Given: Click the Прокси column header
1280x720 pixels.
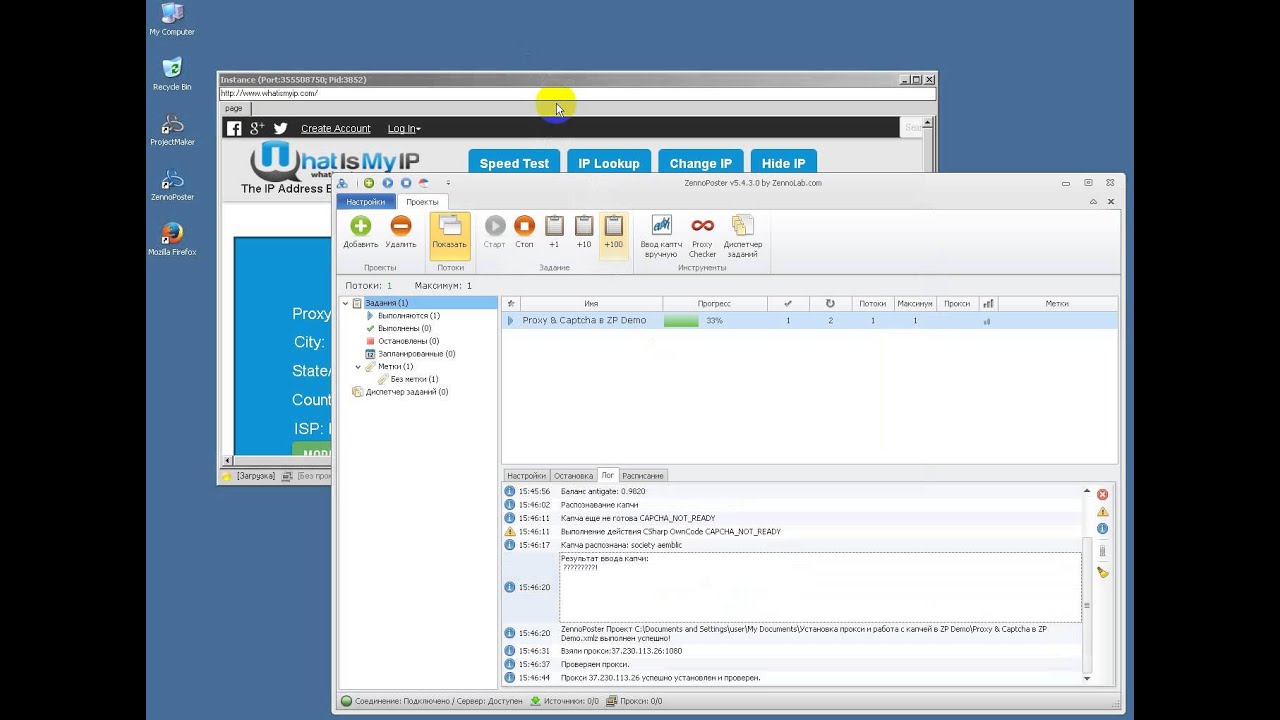Looking at the screenshot, I should pyautogui.click(x=957, y=304).
